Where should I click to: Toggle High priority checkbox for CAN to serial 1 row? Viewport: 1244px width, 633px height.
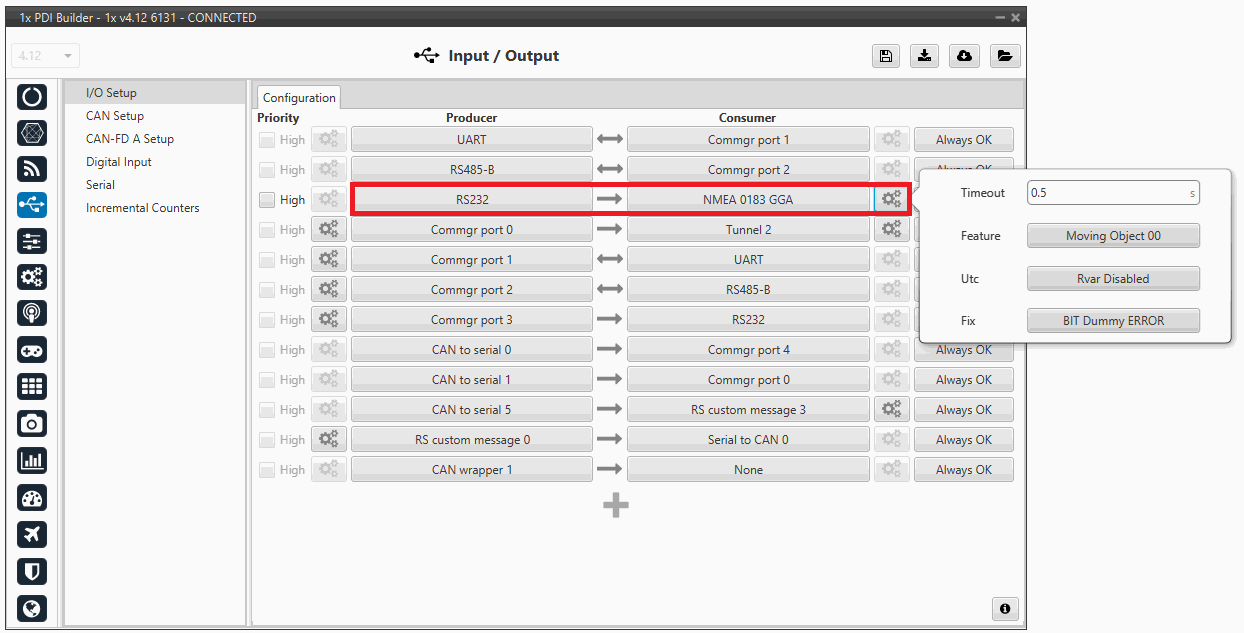[267, 380]
